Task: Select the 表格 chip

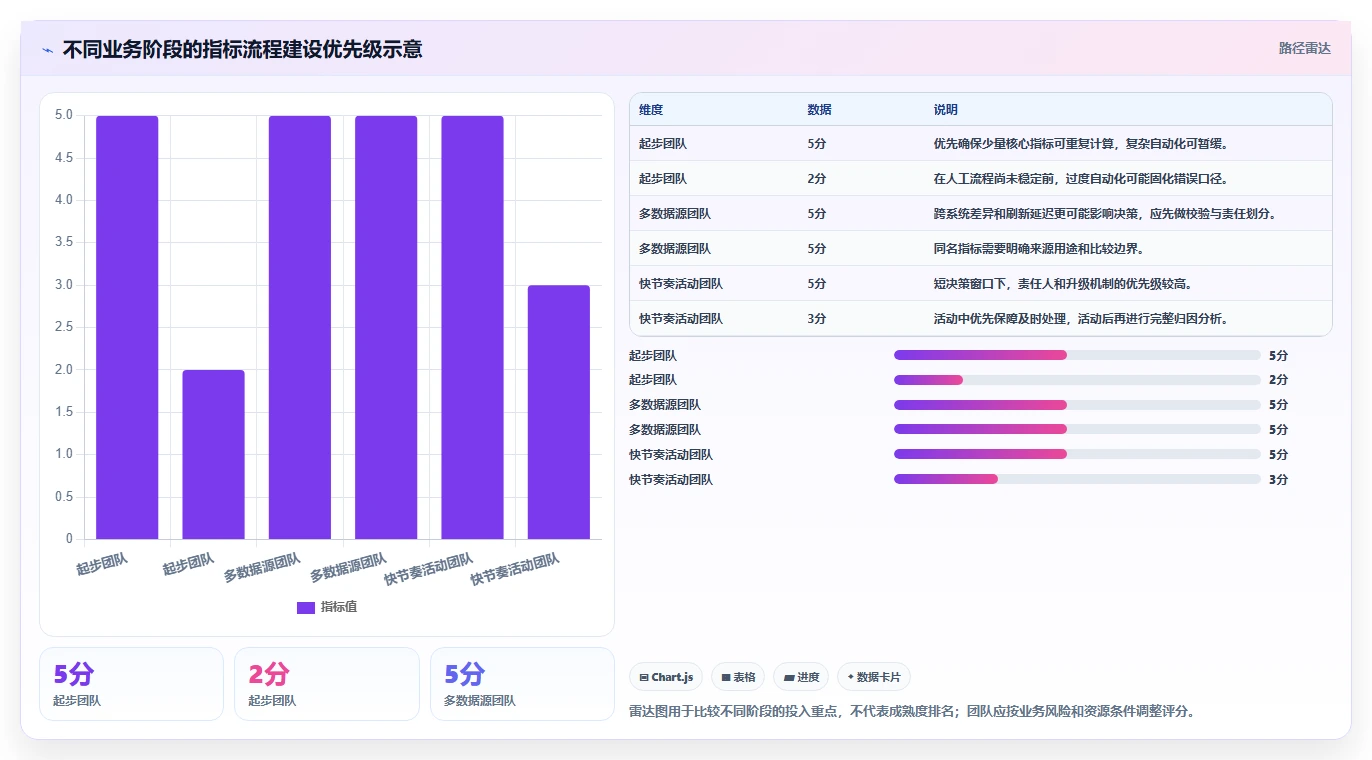Action: pyautogui.click(x=737, y=677)
